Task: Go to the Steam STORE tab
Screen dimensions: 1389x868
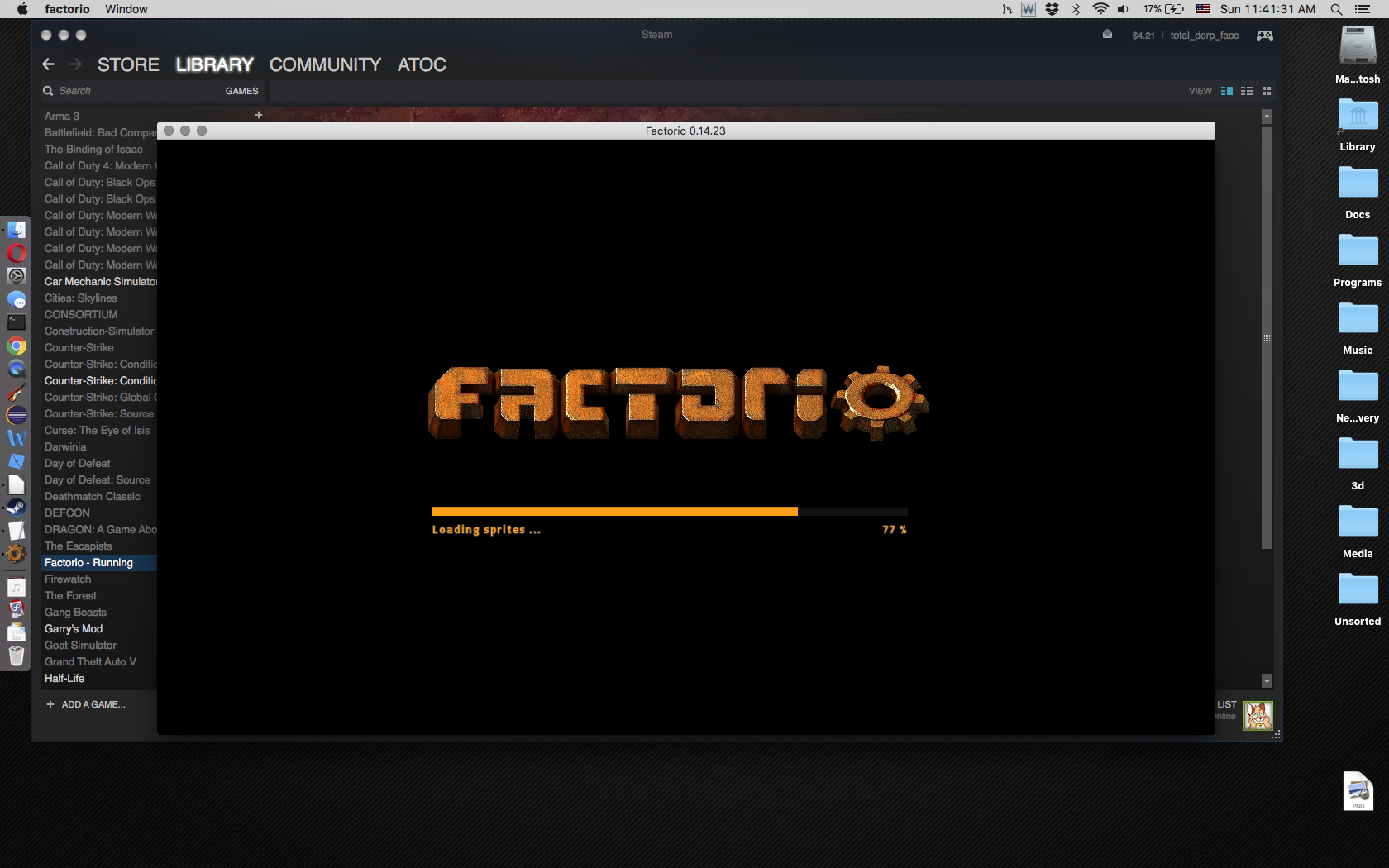Action: 128,64
